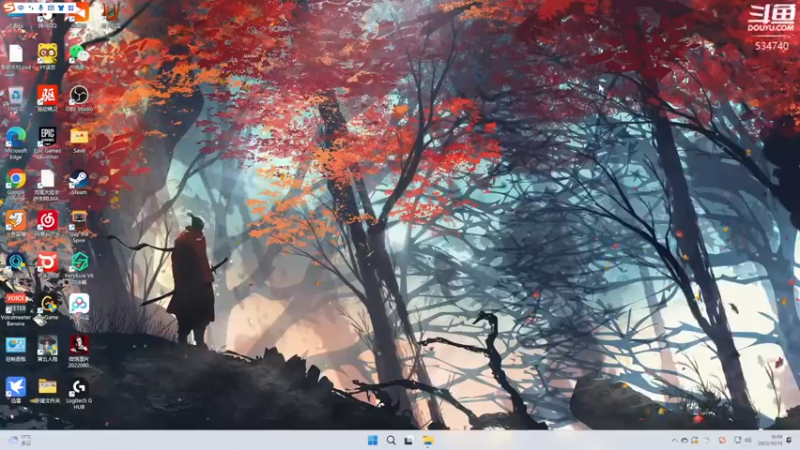The height and width of the screenshot is (450, 800).
Task: Launch Identity V (第五人格) game
Action: [47, 345]
